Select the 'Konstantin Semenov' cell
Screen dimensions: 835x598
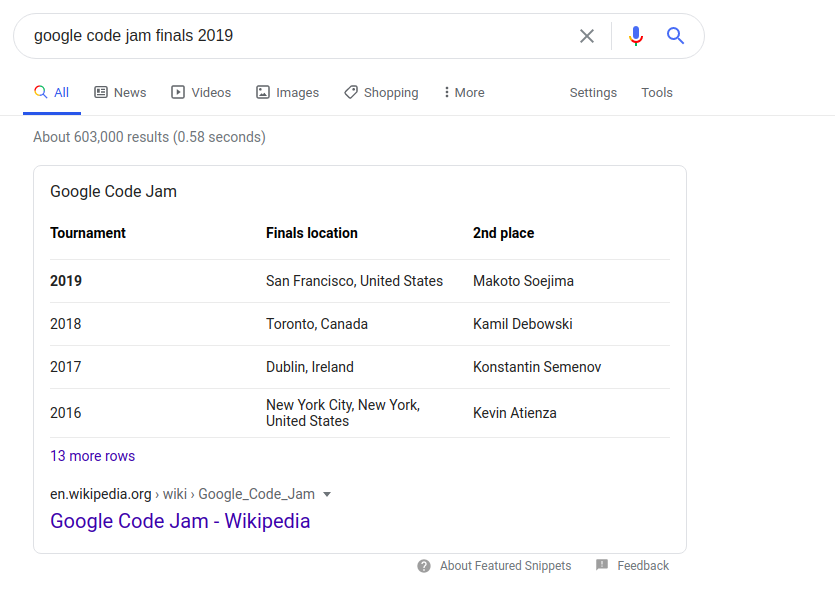pos(537,367)
